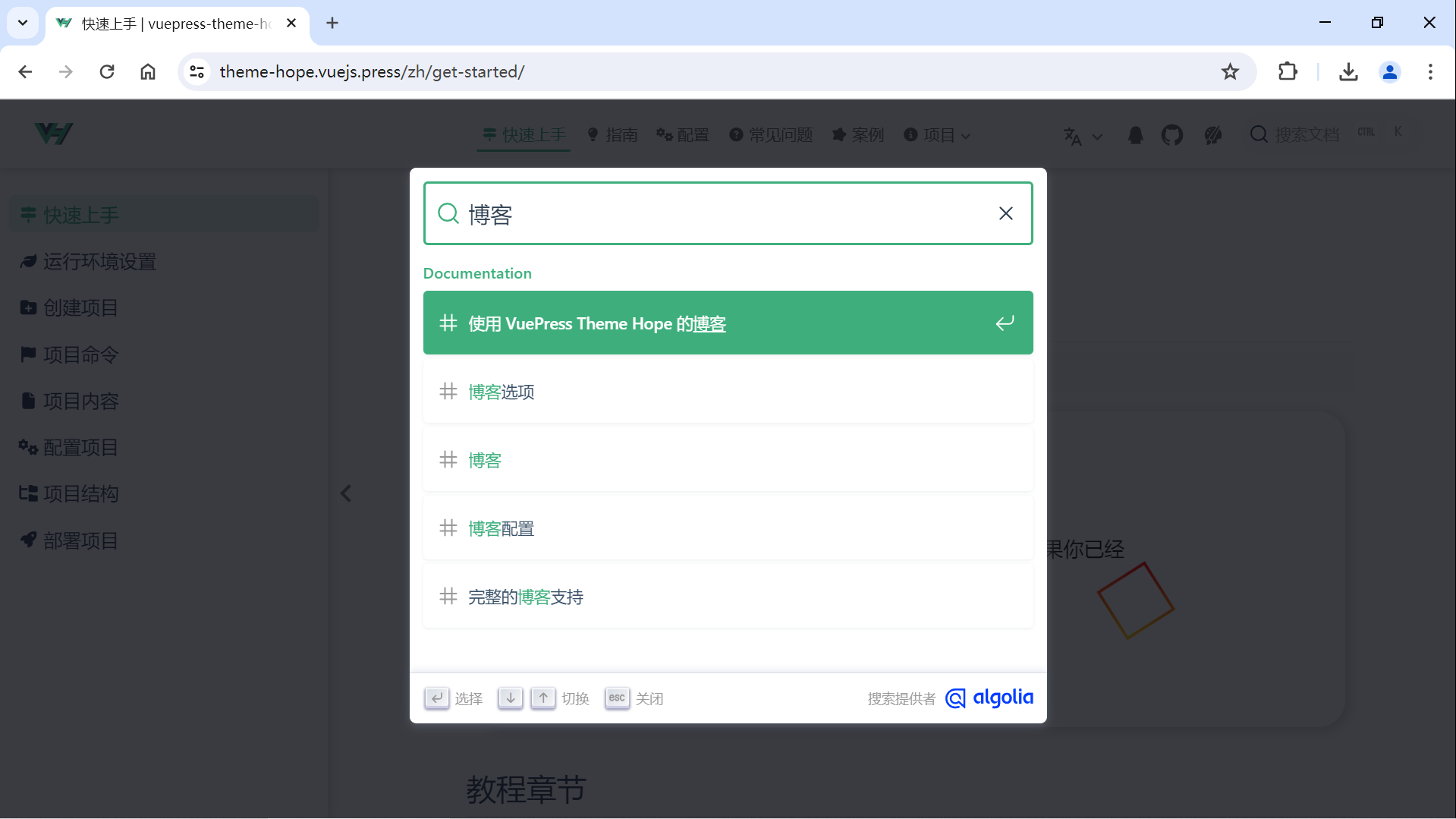Click the browser forward button
The width and height of the screenshot is (1456, 819).
(66, 71)
